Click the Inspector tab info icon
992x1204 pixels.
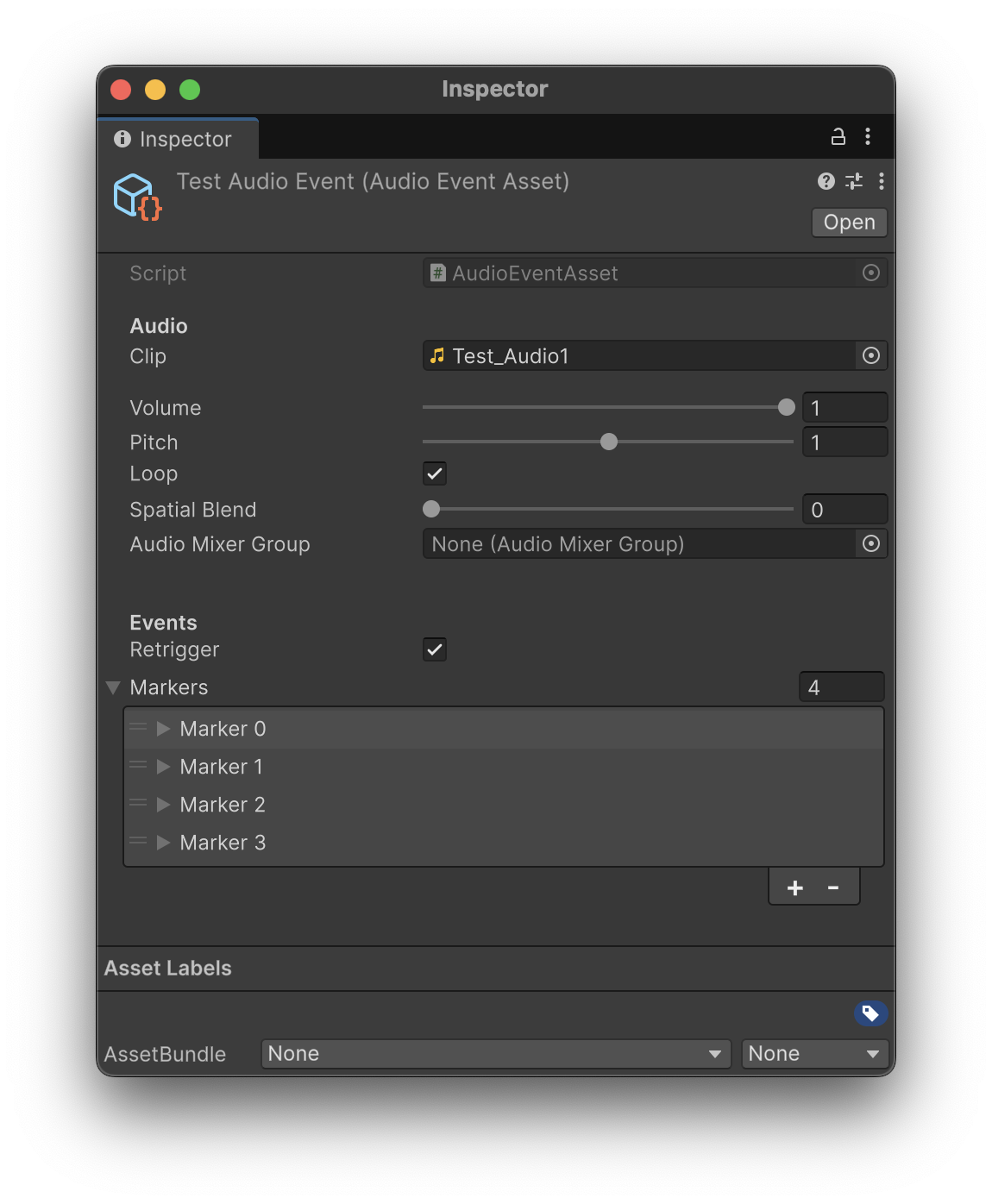pos(122,139)
